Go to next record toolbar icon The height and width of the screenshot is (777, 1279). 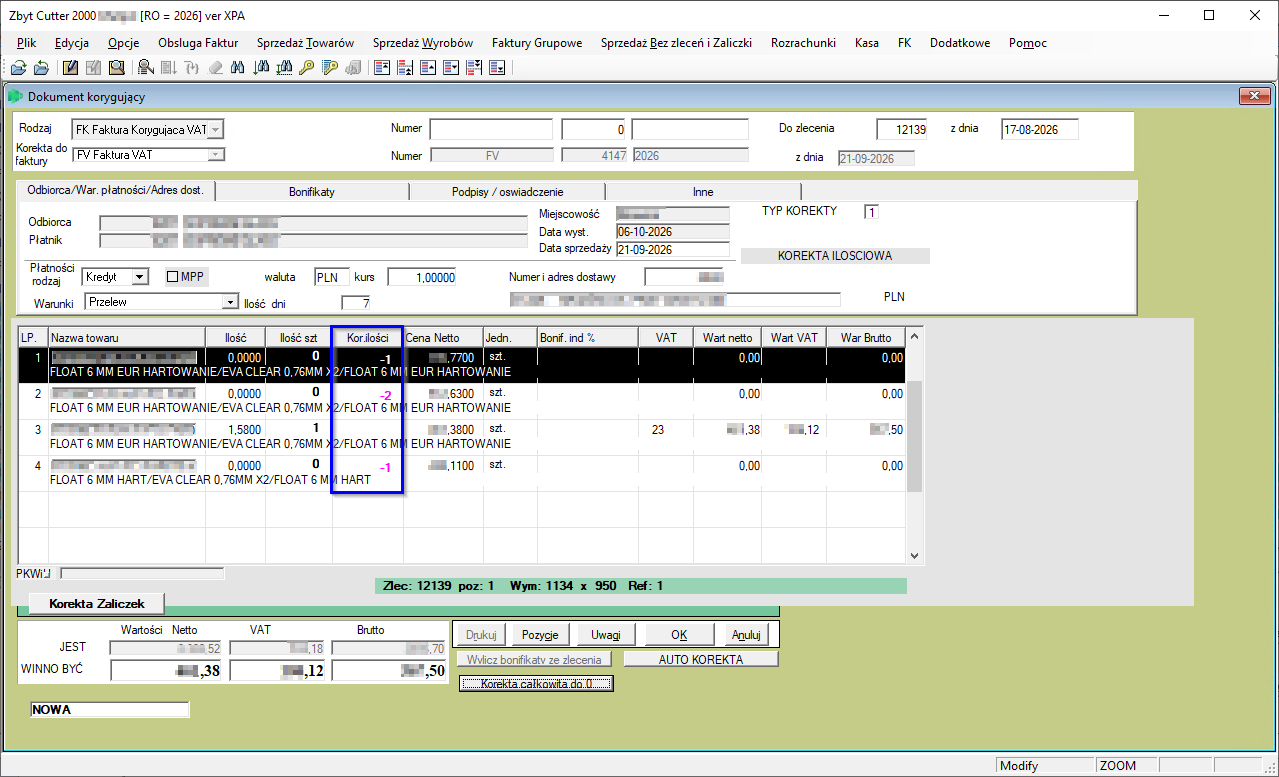[451, 68]
